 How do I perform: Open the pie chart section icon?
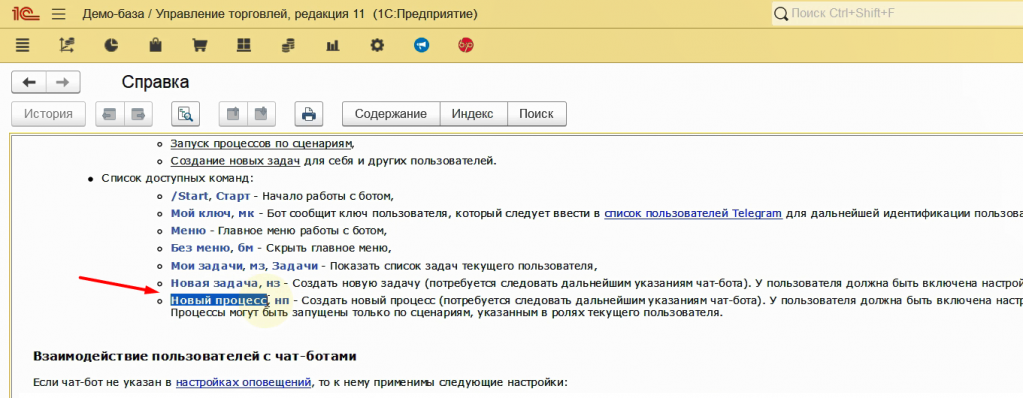tap(112, 45)
